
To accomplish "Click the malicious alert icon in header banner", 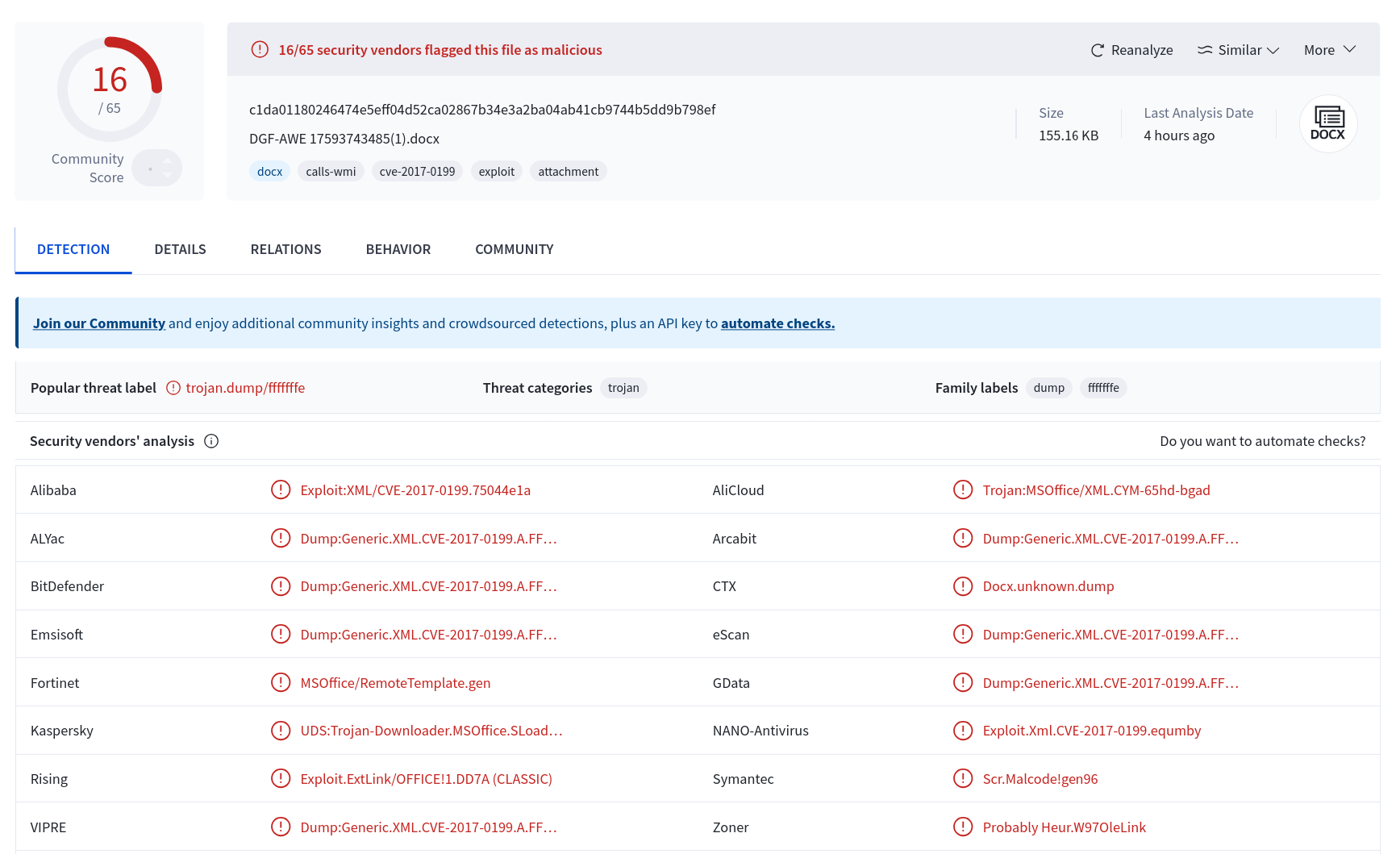I will click(260, 49).
